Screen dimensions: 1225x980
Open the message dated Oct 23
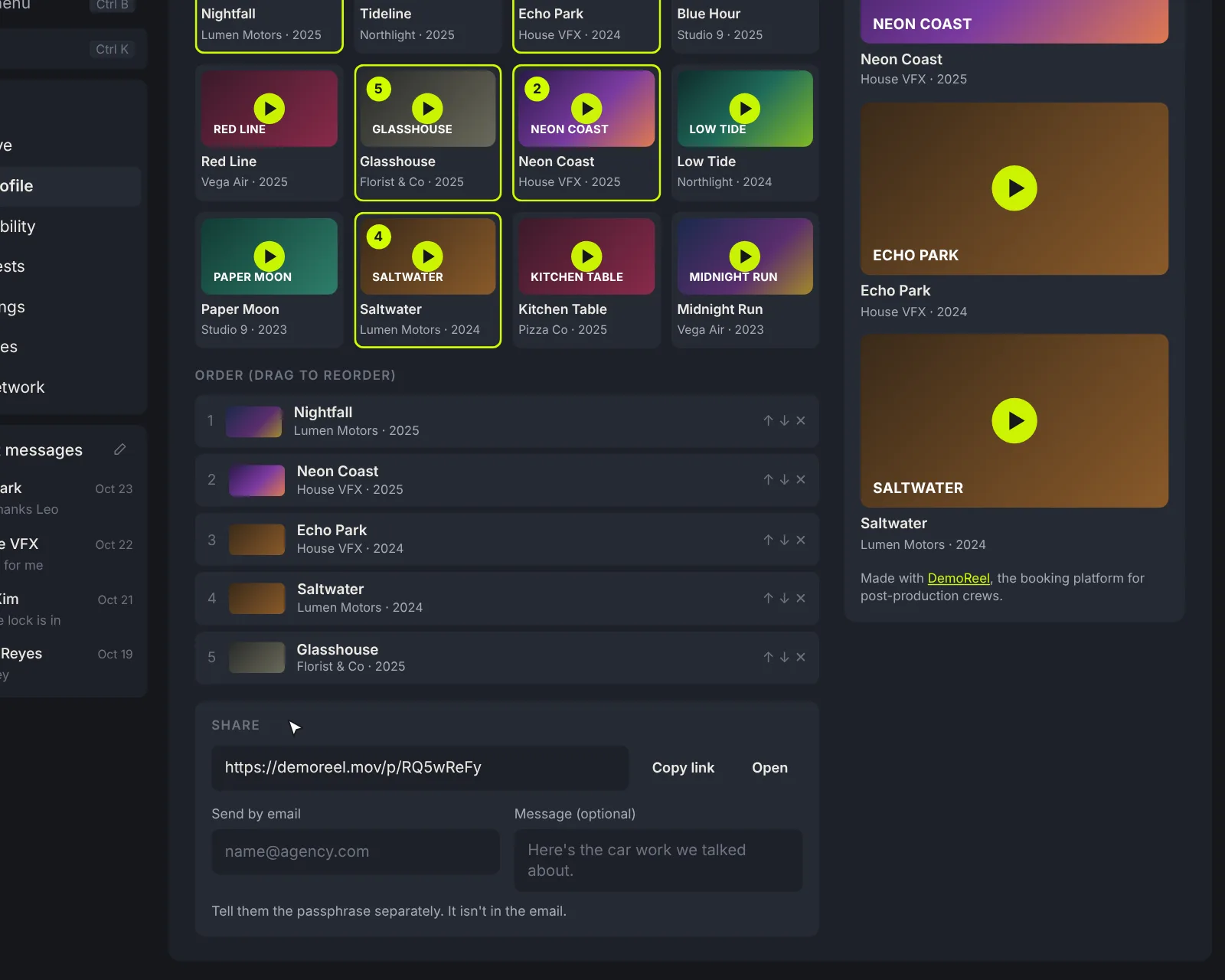coord(67,498)
